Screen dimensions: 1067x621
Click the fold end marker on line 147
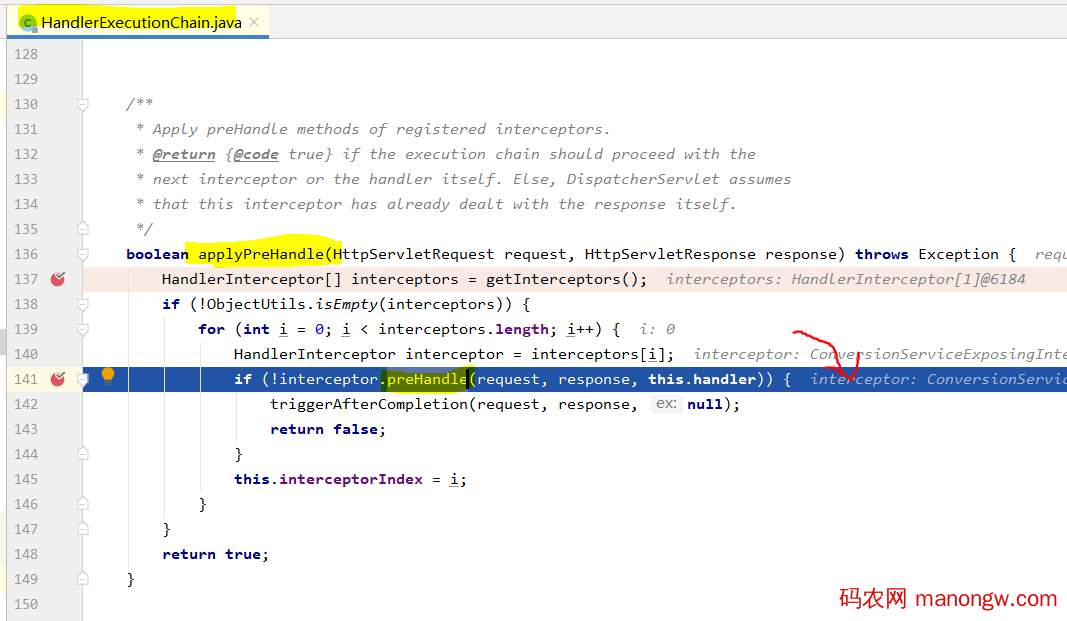[x=84, y=529]
